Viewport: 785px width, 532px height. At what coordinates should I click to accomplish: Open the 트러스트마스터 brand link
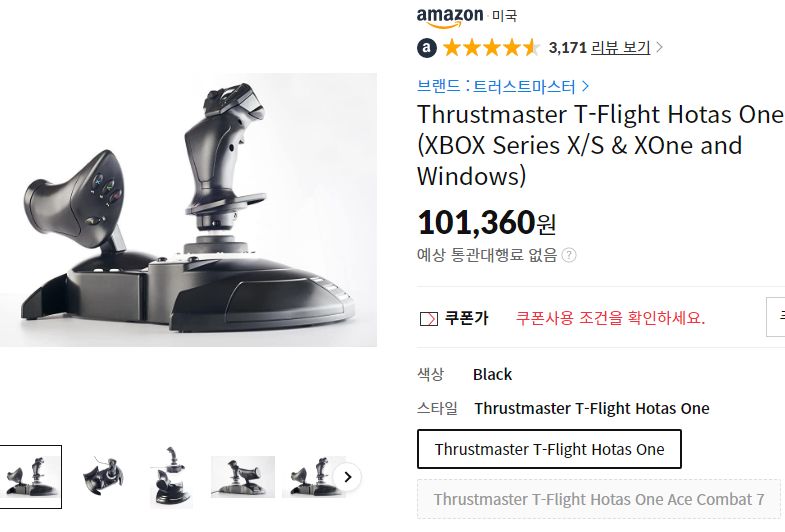pyautogui.click(x=524, y=87)
